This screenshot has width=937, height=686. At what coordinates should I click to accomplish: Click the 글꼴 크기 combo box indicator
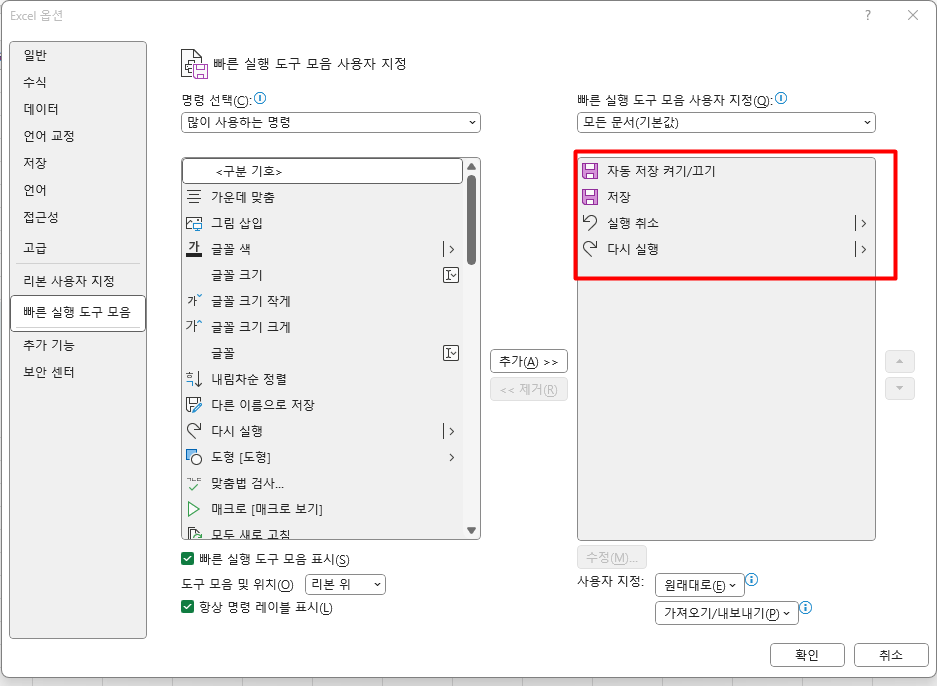click(x=451, y=275)
